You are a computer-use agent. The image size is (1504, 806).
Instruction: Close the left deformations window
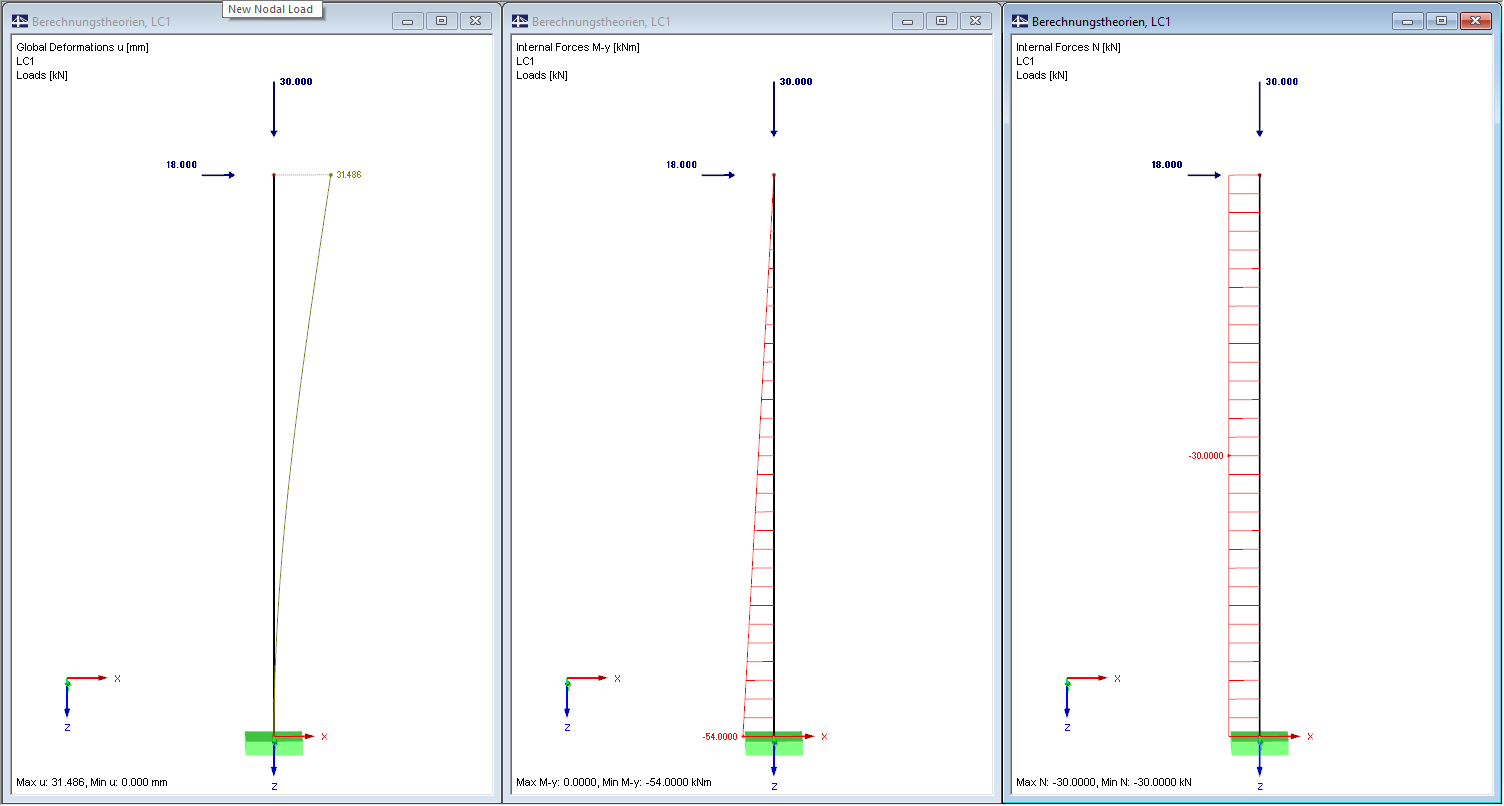[x=475, y=21]
